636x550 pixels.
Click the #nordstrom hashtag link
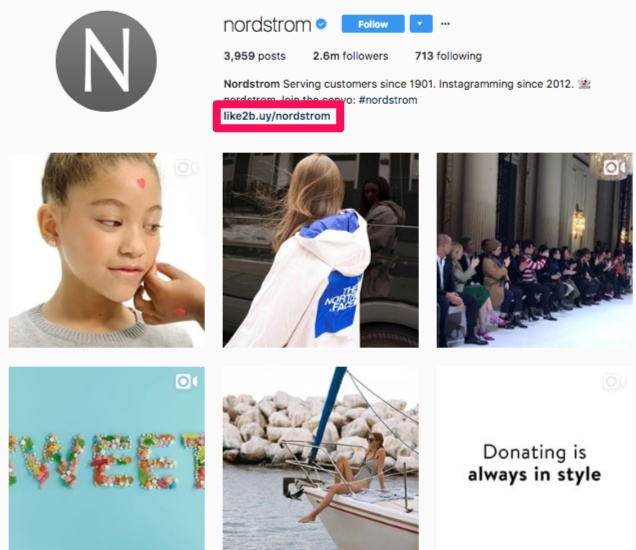[x=388, y=100]
